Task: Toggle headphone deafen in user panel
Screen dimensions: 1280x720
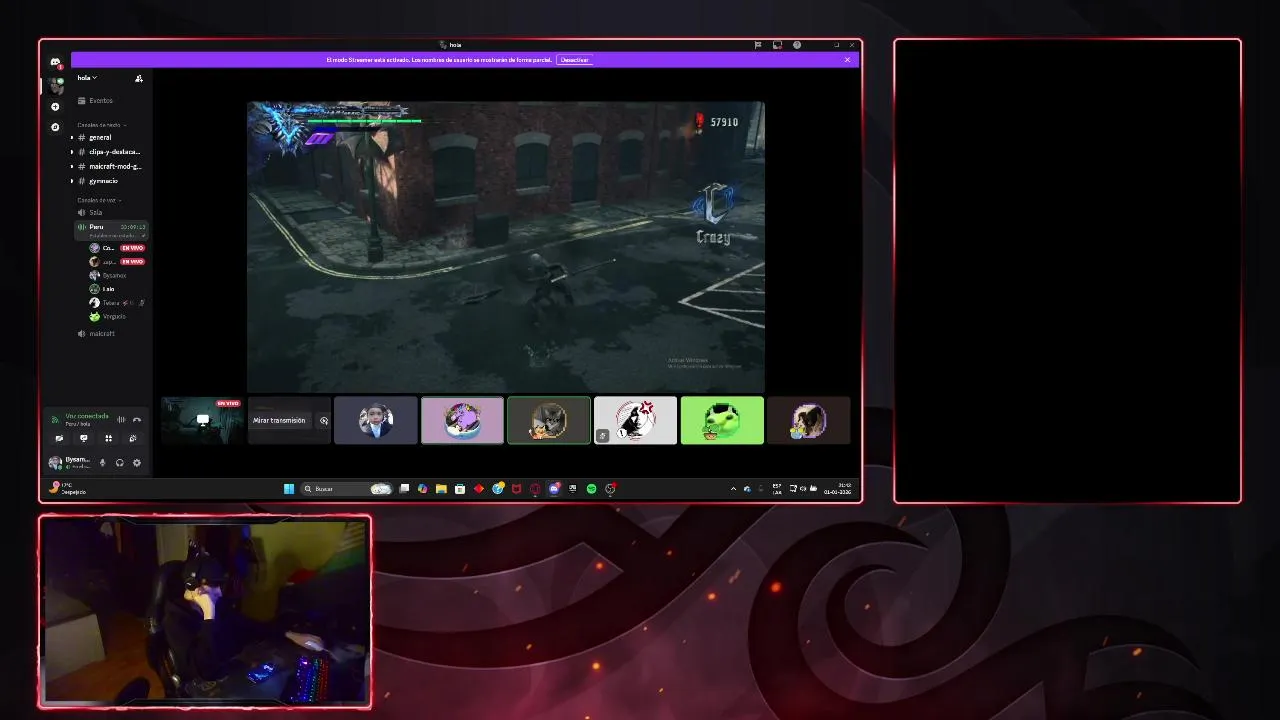Action: [x=119, y=463]
